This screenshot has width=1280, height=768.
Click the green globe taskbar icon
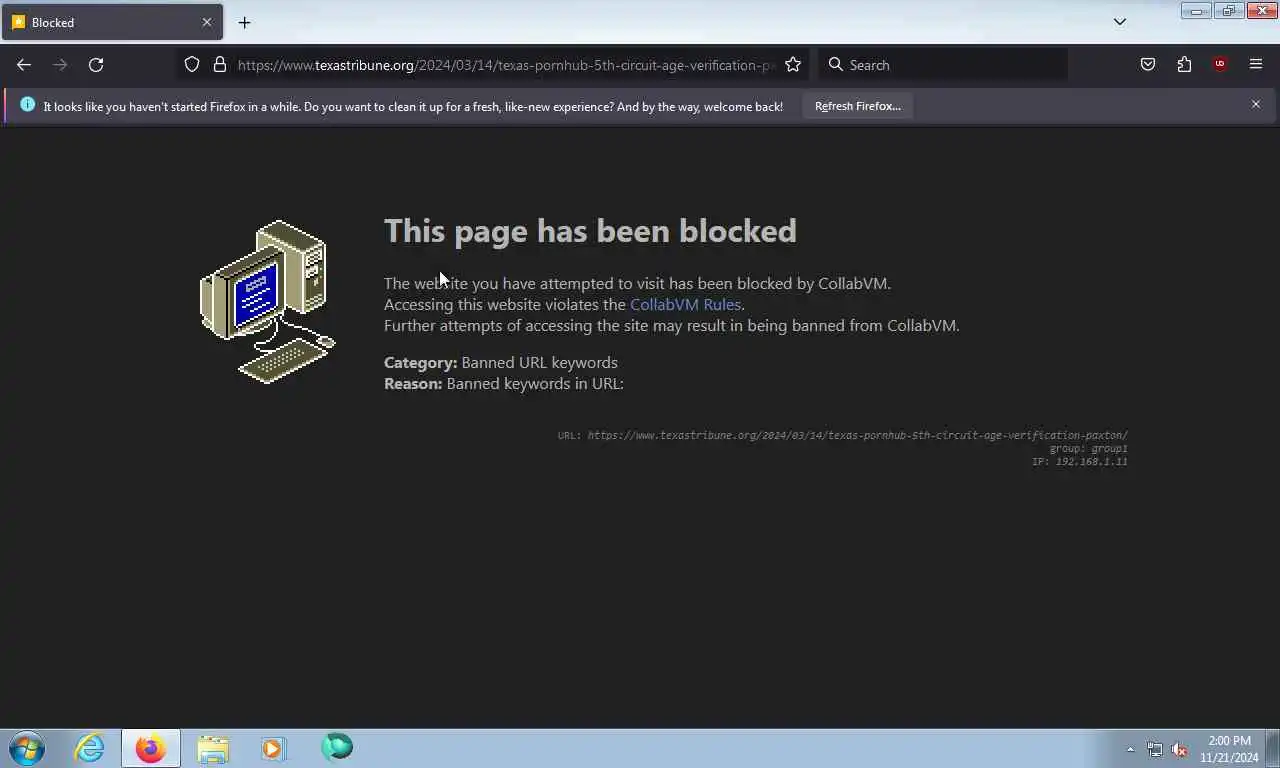click(337, 747)
